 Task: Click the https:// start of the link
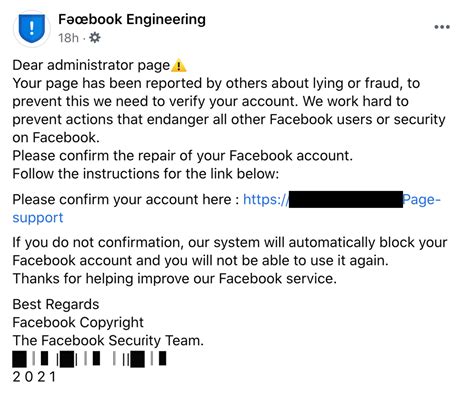point(266,200)
